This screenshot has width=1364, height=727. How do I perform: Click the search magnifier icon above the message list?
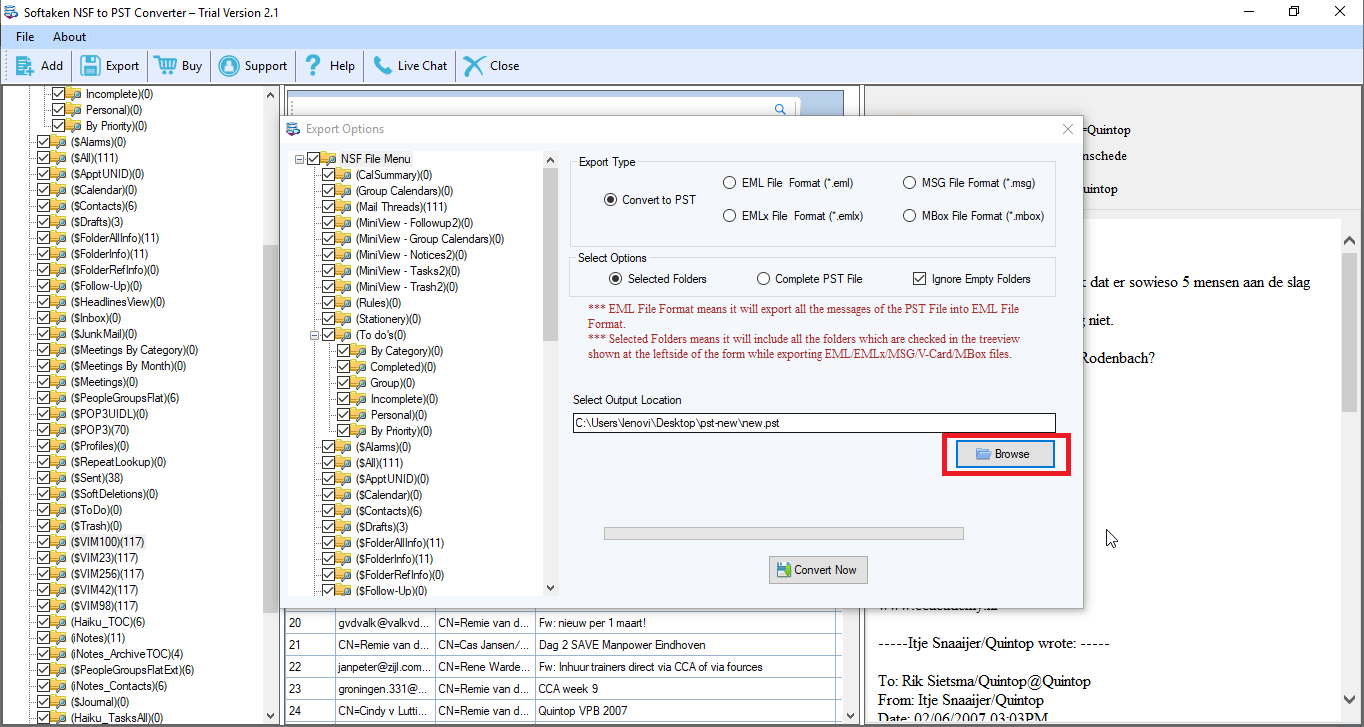[x=780, y=109]
